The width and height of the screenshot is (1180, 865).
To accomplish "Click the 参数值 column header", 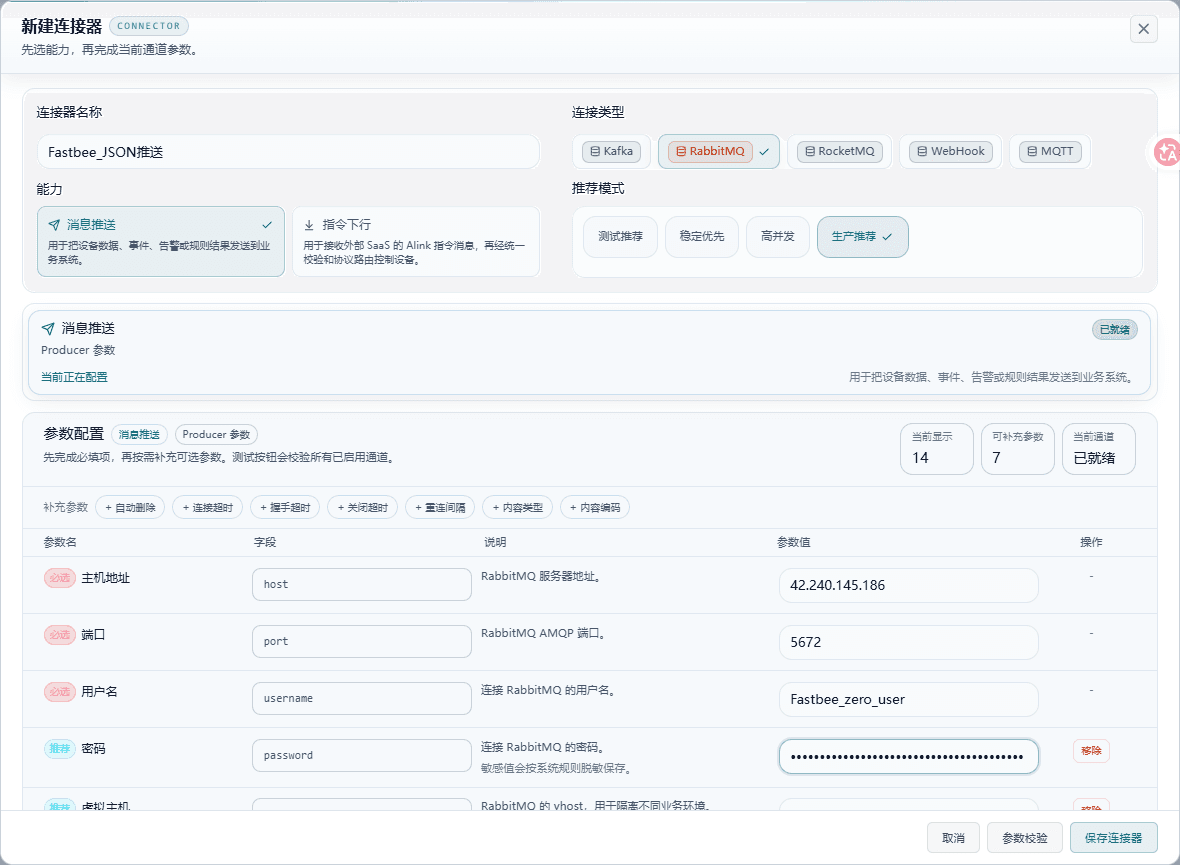I will tap(794, 542).
